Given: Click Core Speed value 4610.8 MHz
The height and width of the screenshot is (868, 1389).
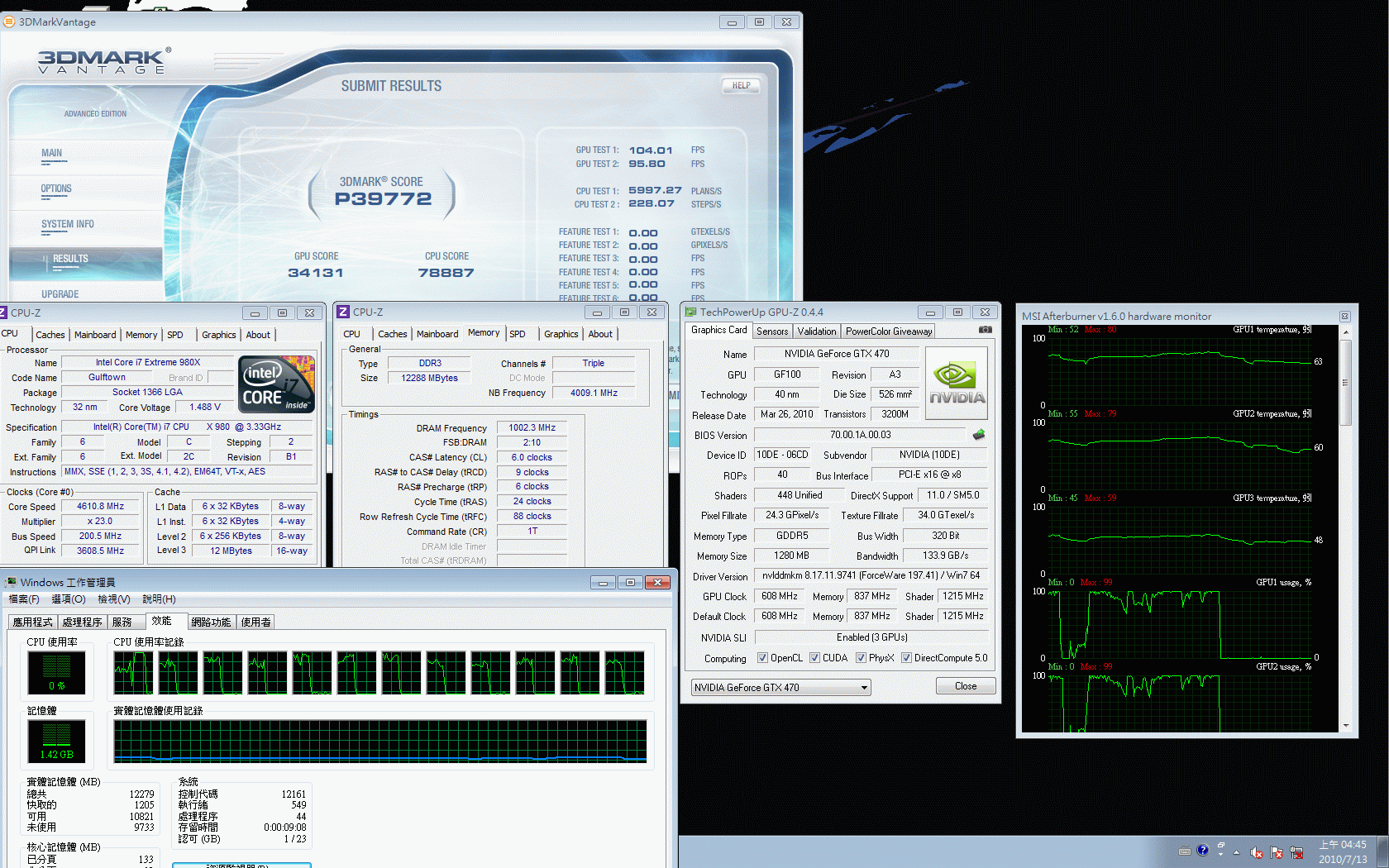Looking at the screenshot, I should (x=100, y=506).
